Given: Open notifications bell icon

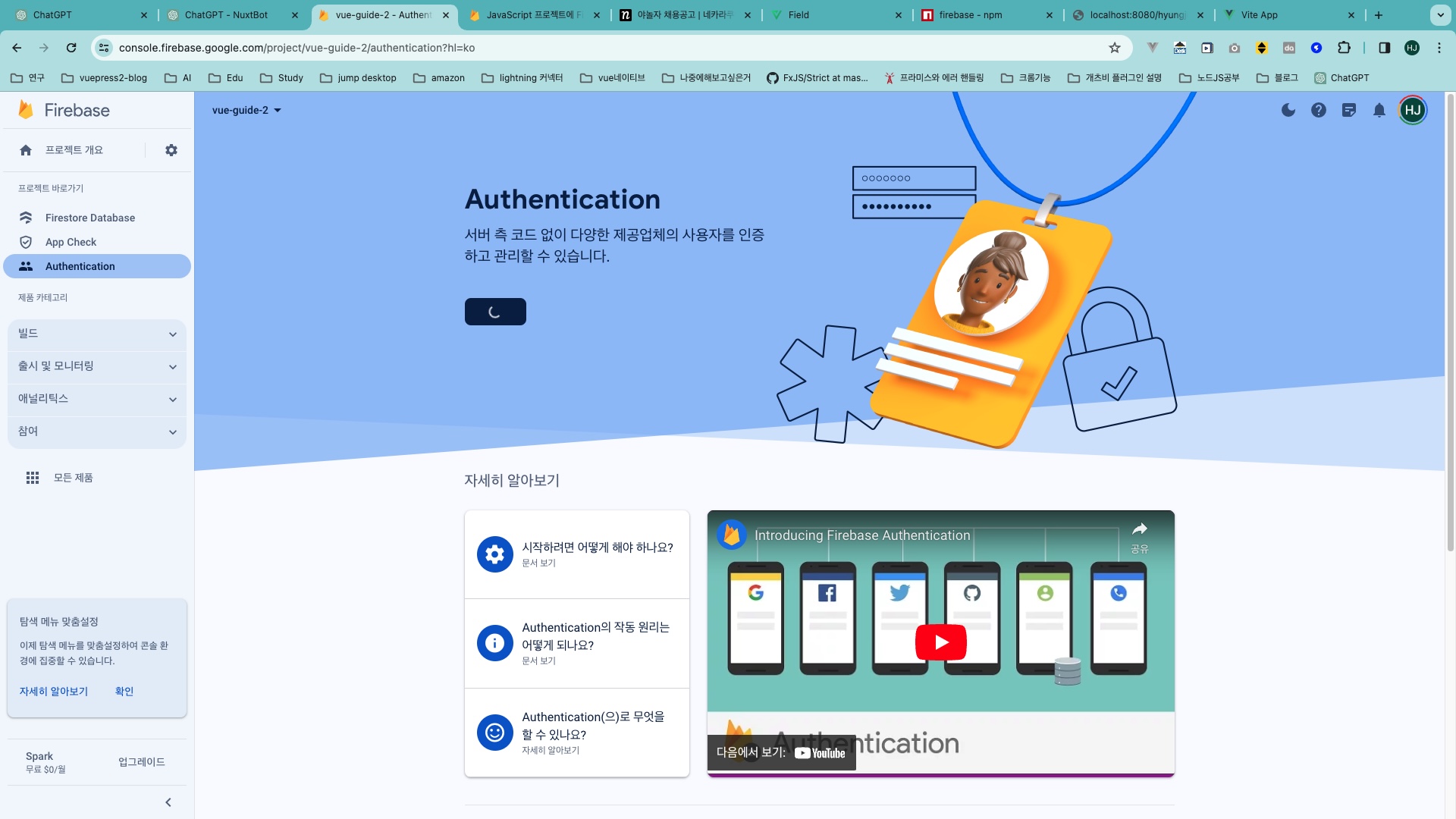Looking at the screenshot, I should click(x=1379, y=110).
